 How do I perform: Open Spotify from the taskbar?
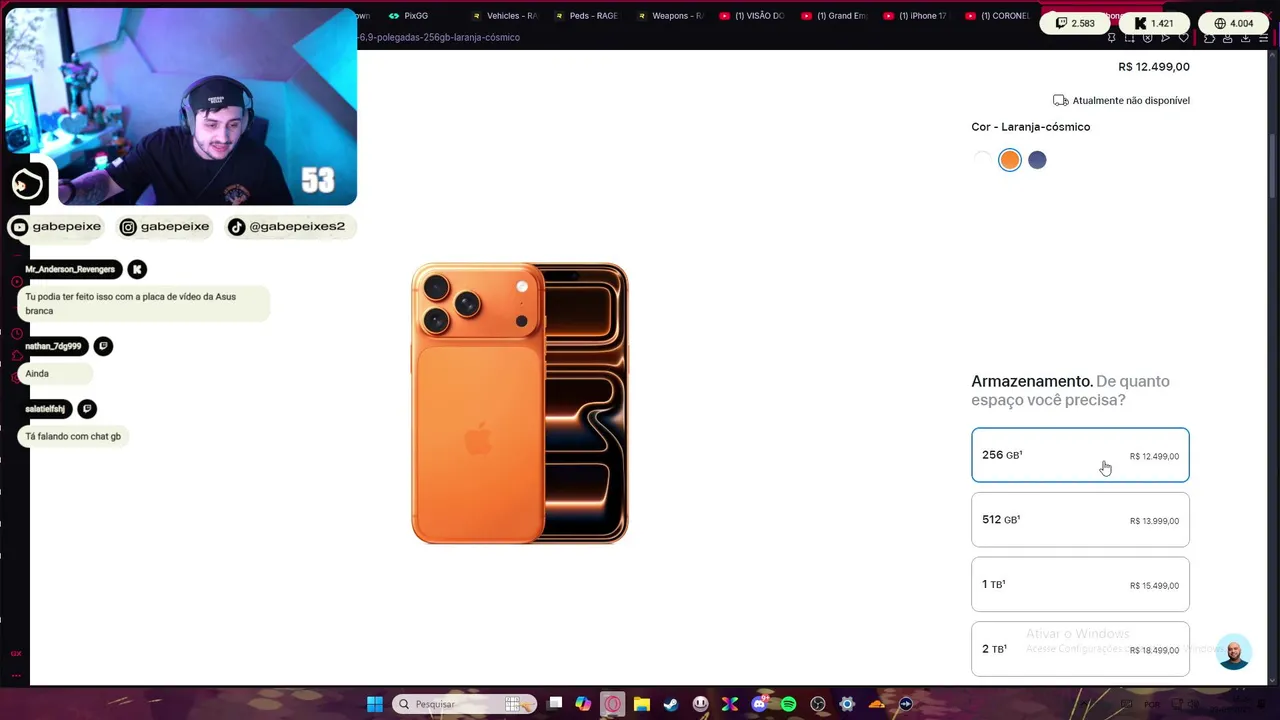[788, 704]
